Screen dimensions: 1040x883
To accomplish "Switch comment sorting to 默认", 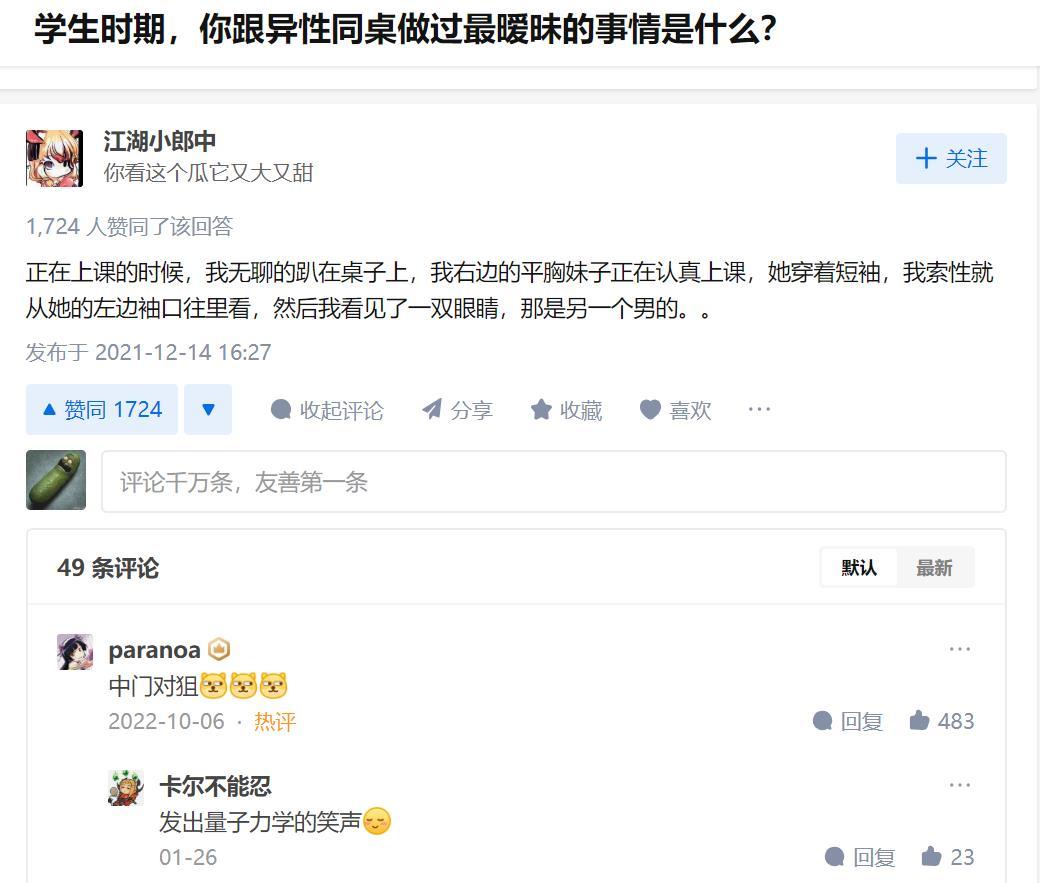I will pyautogui.click(x=859, y=568).
